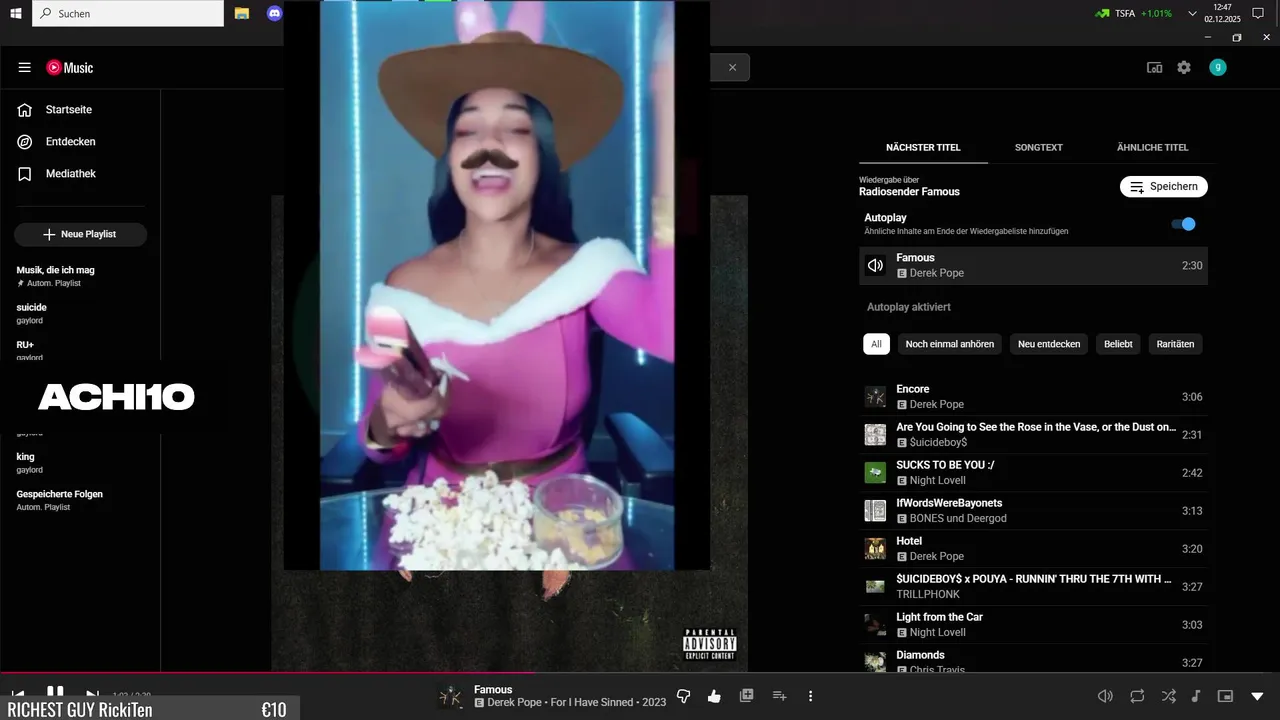This screenshot has height=720, width=1280.
Task: Select the 'All' filter chip
Action: pos(876,344)
